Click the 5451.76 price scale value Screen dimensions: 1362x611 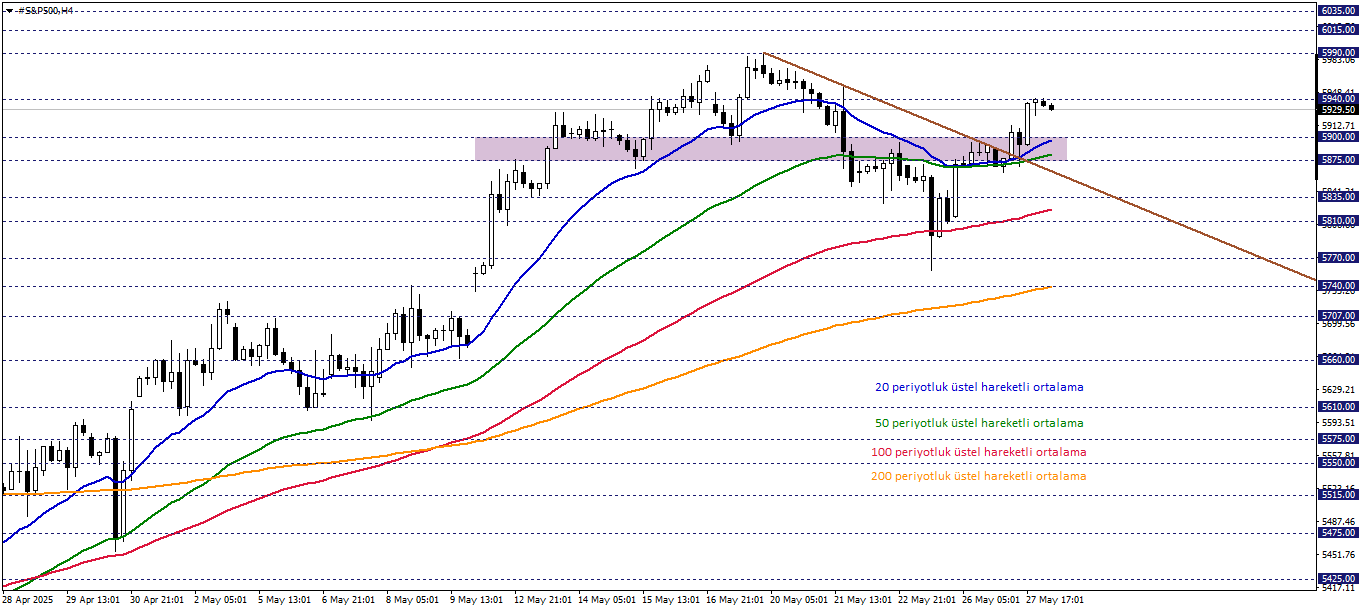click(x=1338, y=555)
